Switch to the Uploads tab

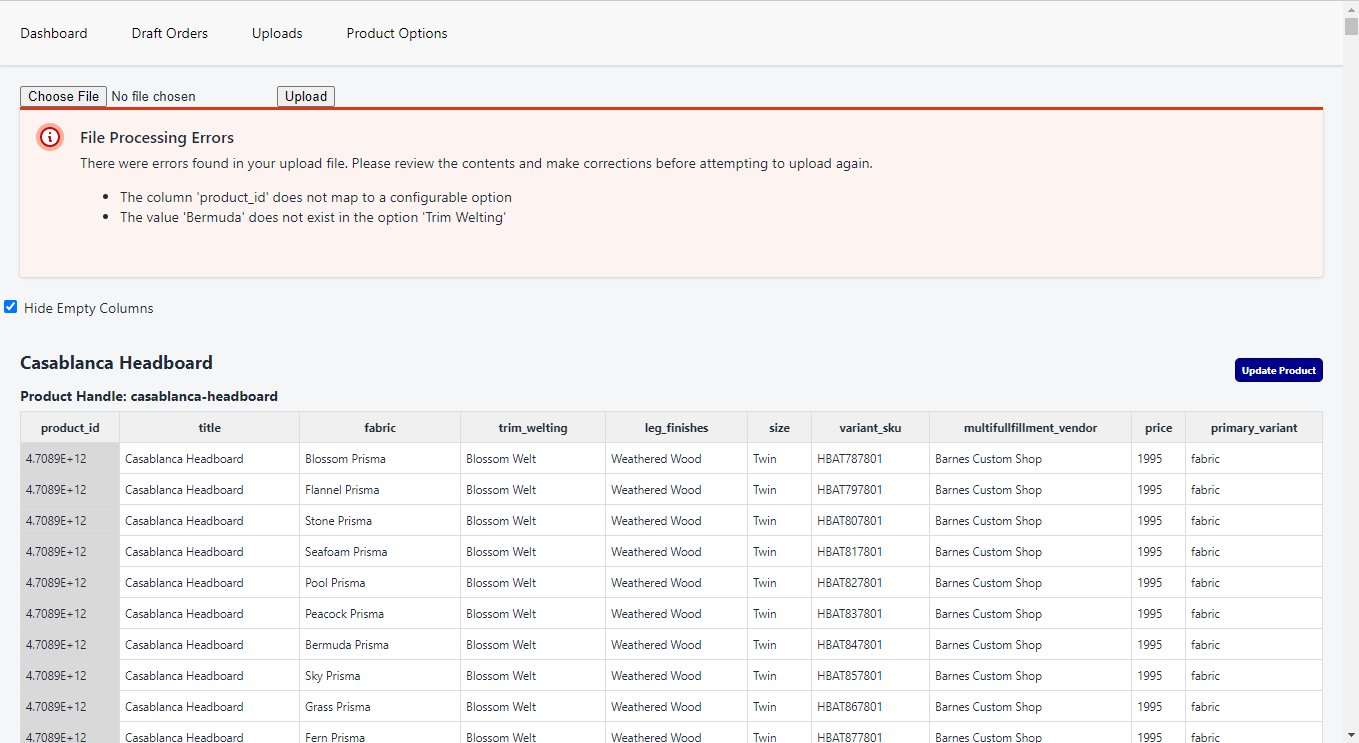point(277,33)
